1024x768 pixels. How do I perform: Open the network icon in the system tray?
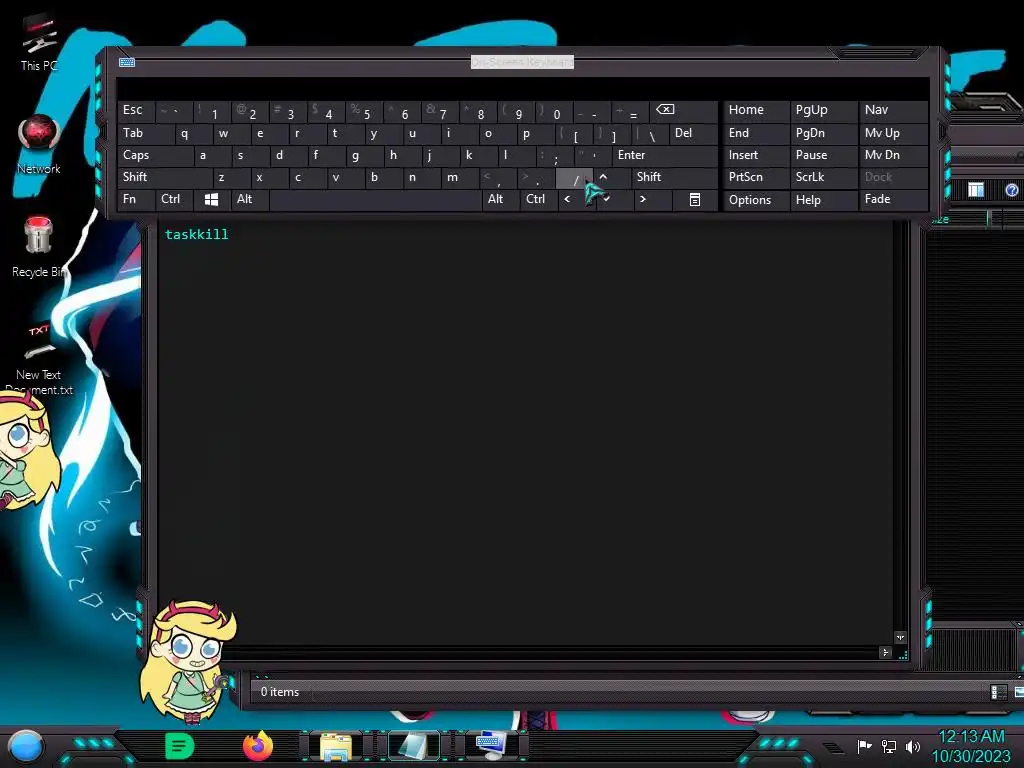tap(888, 746)
